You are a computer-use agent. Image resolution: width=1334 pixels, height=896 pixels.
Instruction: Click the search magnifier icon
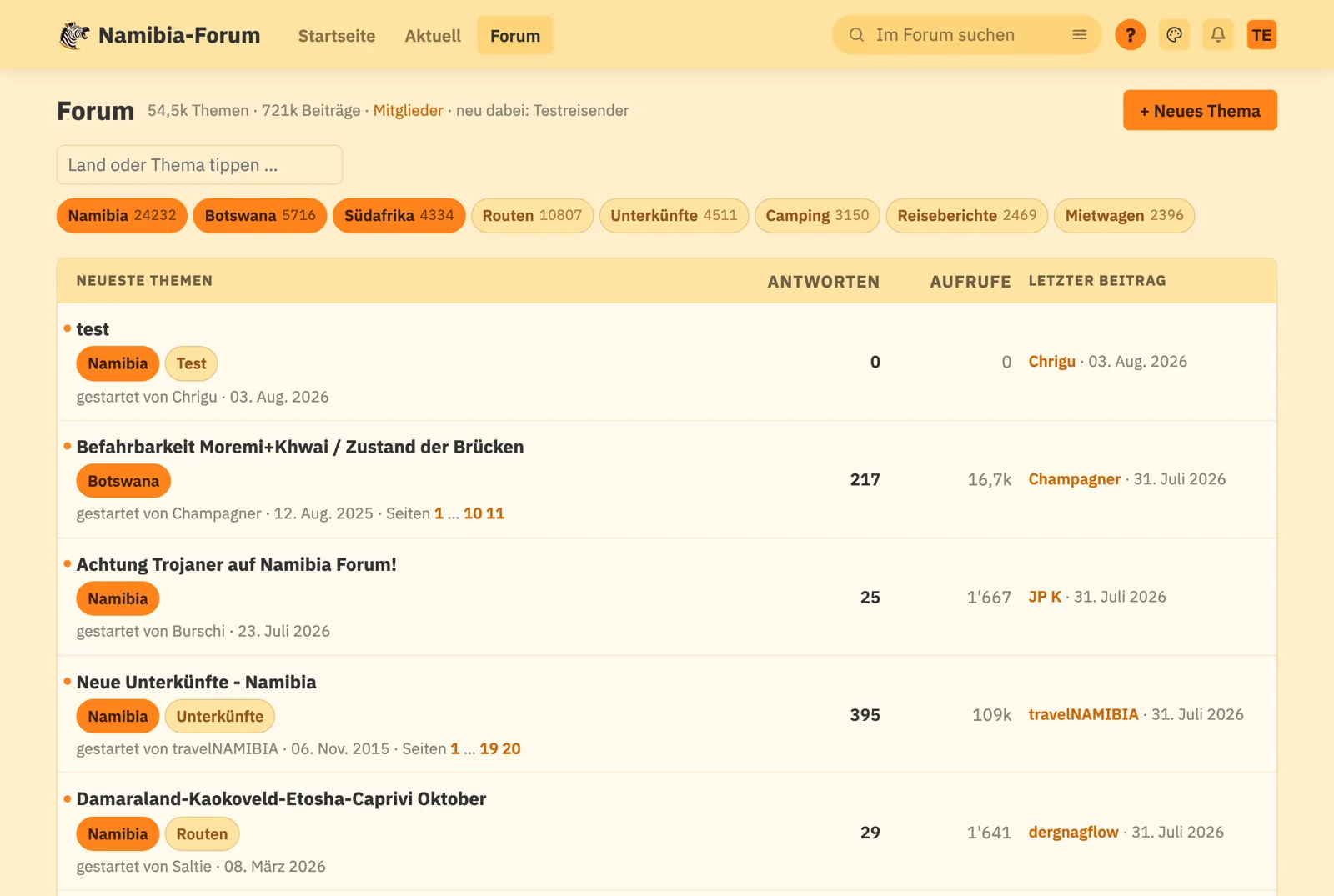pos(856,35)
